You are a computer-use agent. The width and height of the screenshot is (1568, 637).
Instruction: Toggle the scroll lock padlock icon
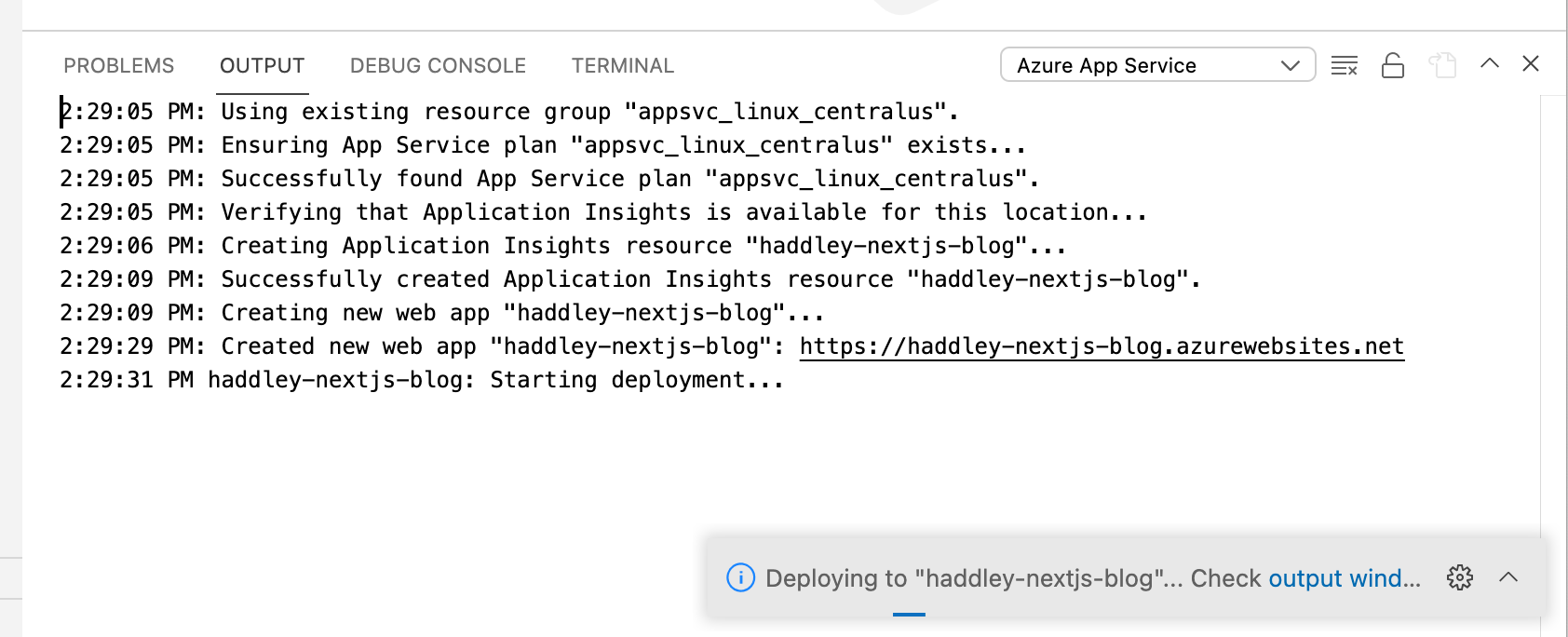1393,65
